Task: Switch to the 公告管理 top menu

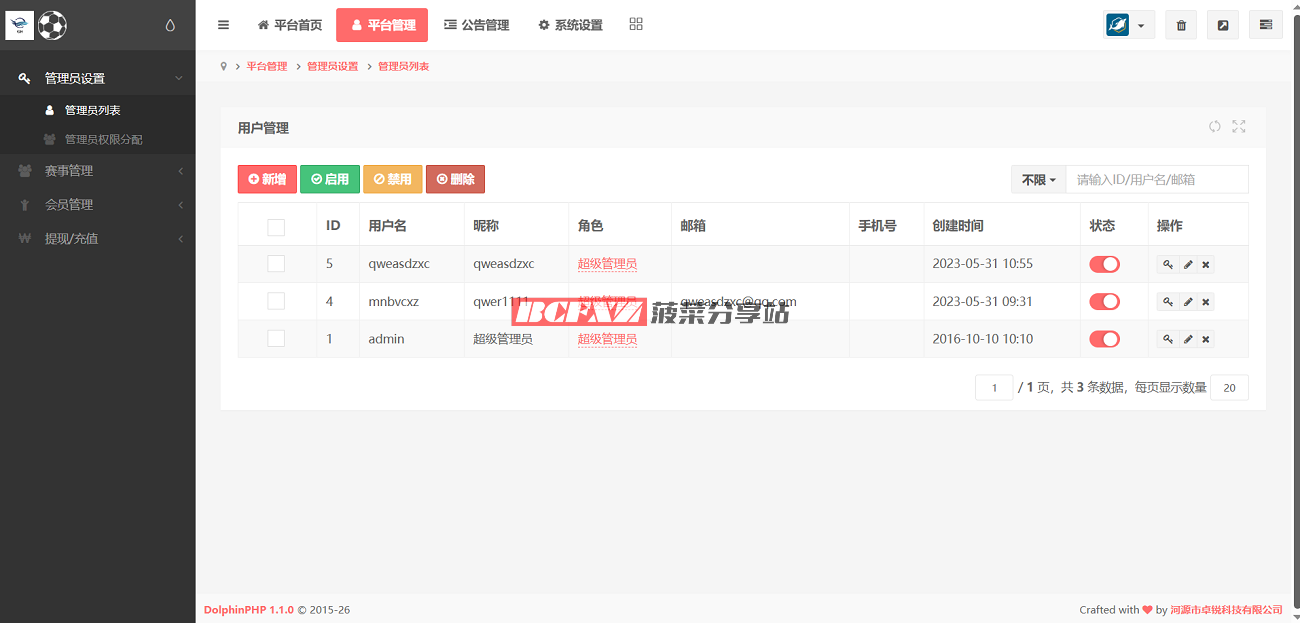Action: click(476, 25)
